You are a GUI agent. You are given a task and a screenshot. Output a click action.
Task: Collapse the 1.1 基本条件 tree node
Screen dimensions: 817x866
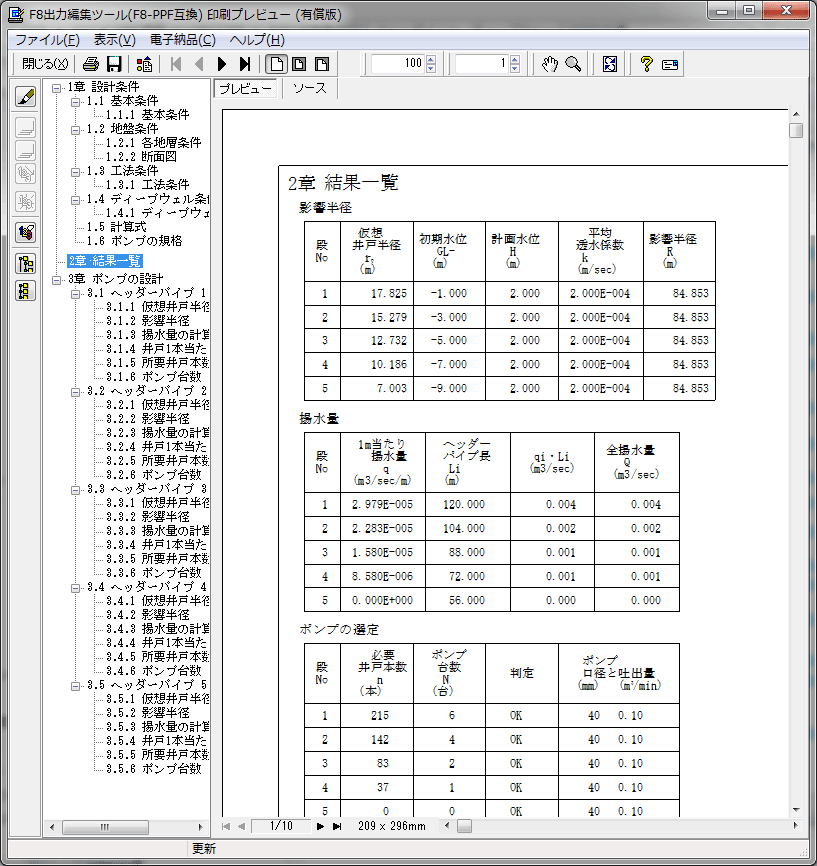point(75,102)
